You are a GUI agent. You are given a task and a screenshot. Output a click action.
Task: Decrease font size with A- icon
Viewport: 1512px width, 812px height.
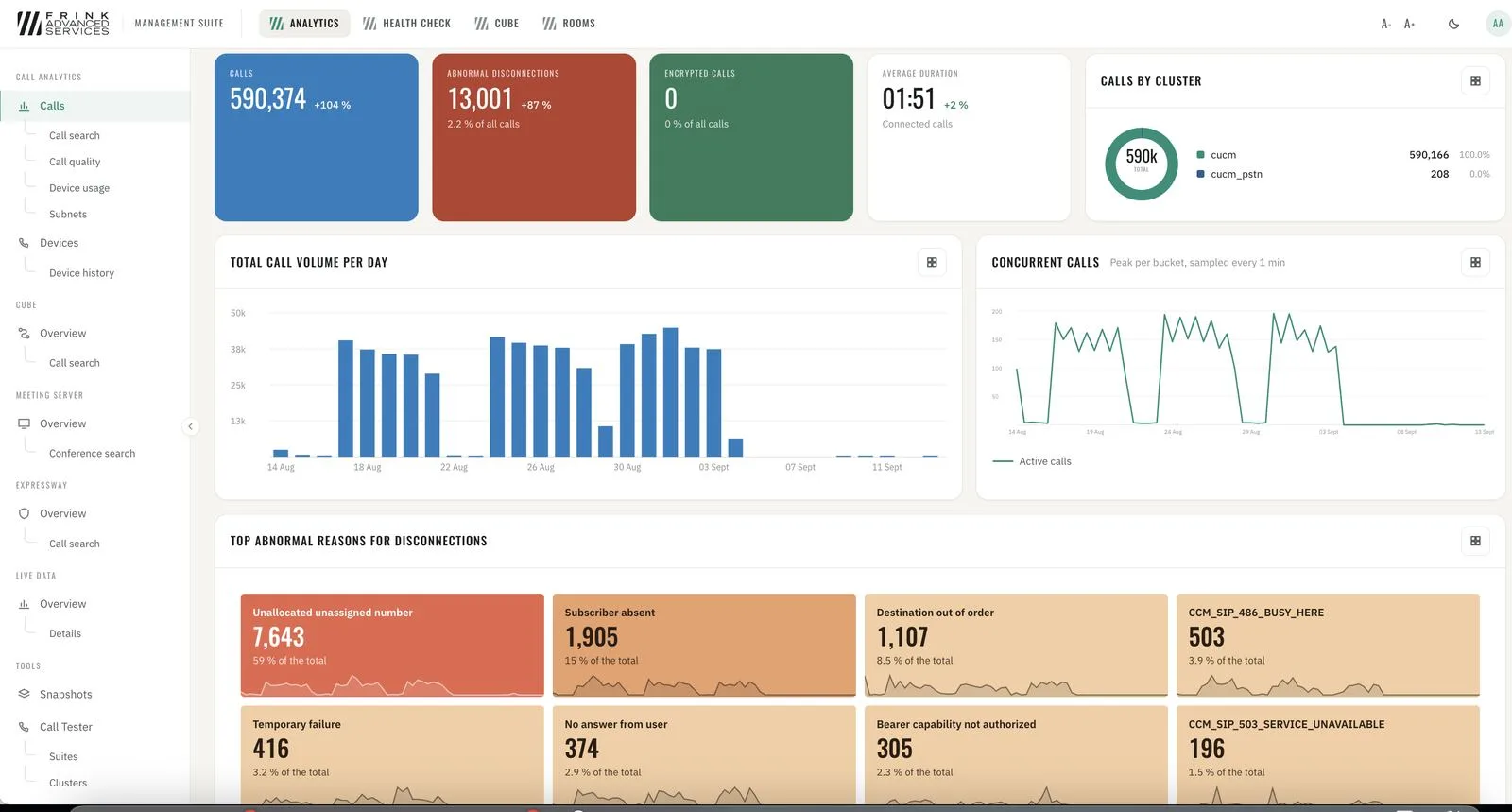point(1385,24)
